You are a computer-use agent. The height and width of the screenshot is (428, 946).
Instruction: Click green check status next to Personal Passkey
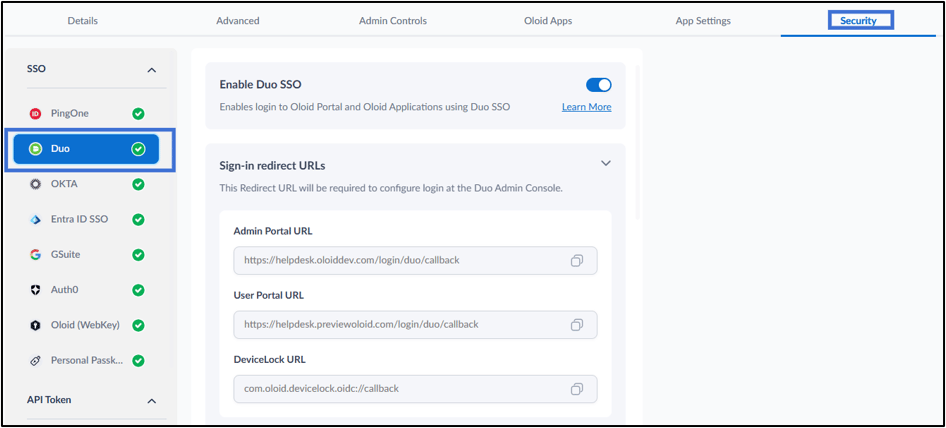tap(138, 360)
